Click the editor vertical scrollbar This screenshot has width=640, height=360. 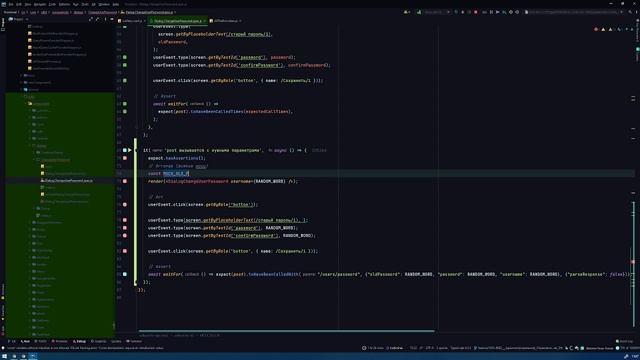[634, 265]
